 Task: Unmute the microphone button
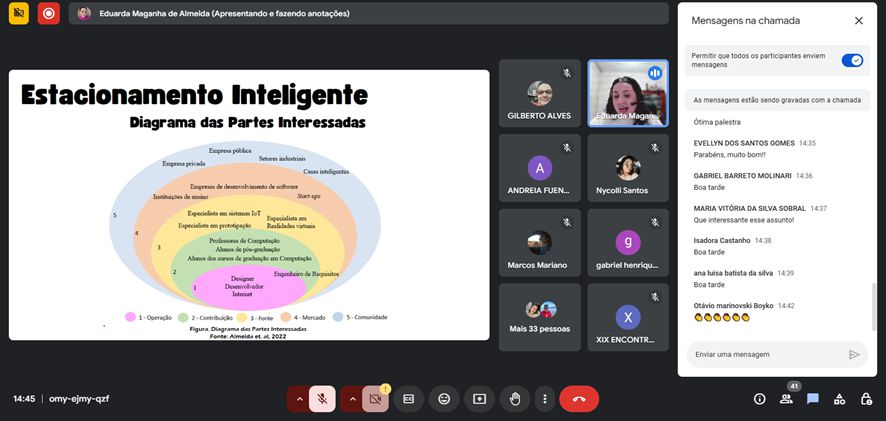(322, 398)
